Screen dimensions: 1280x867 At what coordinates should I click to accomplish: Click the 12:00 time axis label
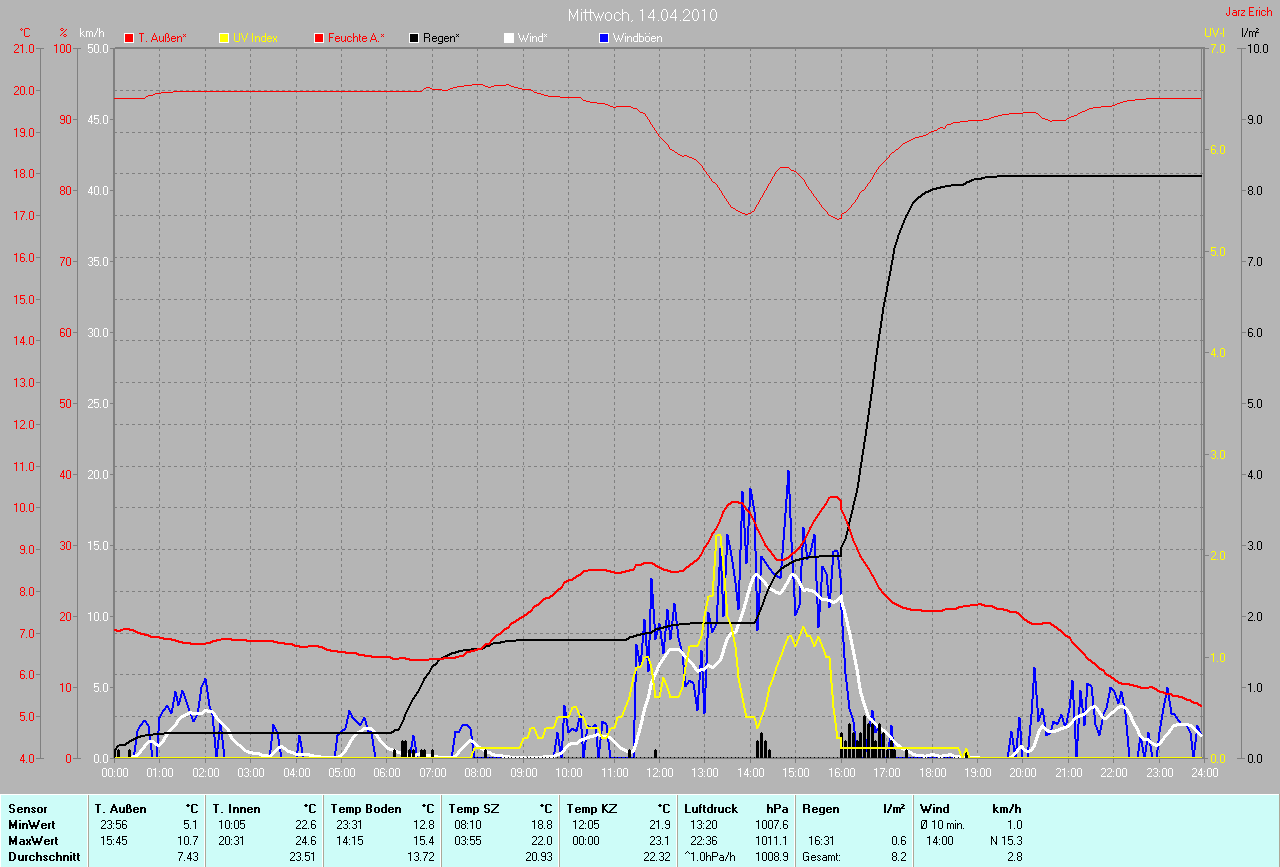[x=660, y=773]
